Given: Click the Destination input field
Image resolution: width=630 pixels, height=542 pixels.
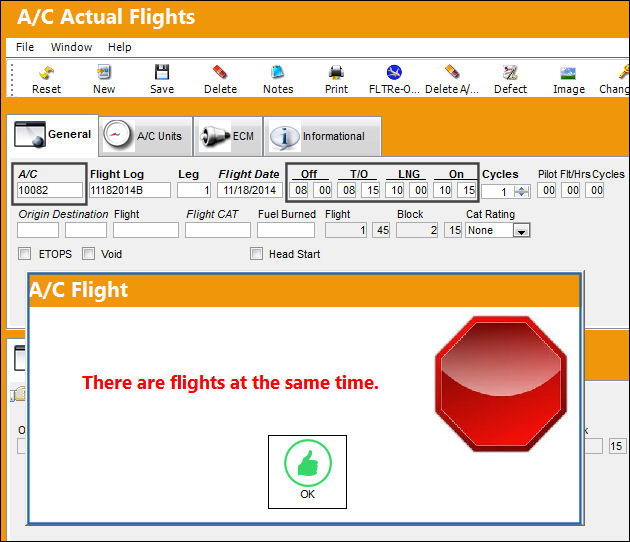Looking at the screenshot, I should tap(86, 230).
